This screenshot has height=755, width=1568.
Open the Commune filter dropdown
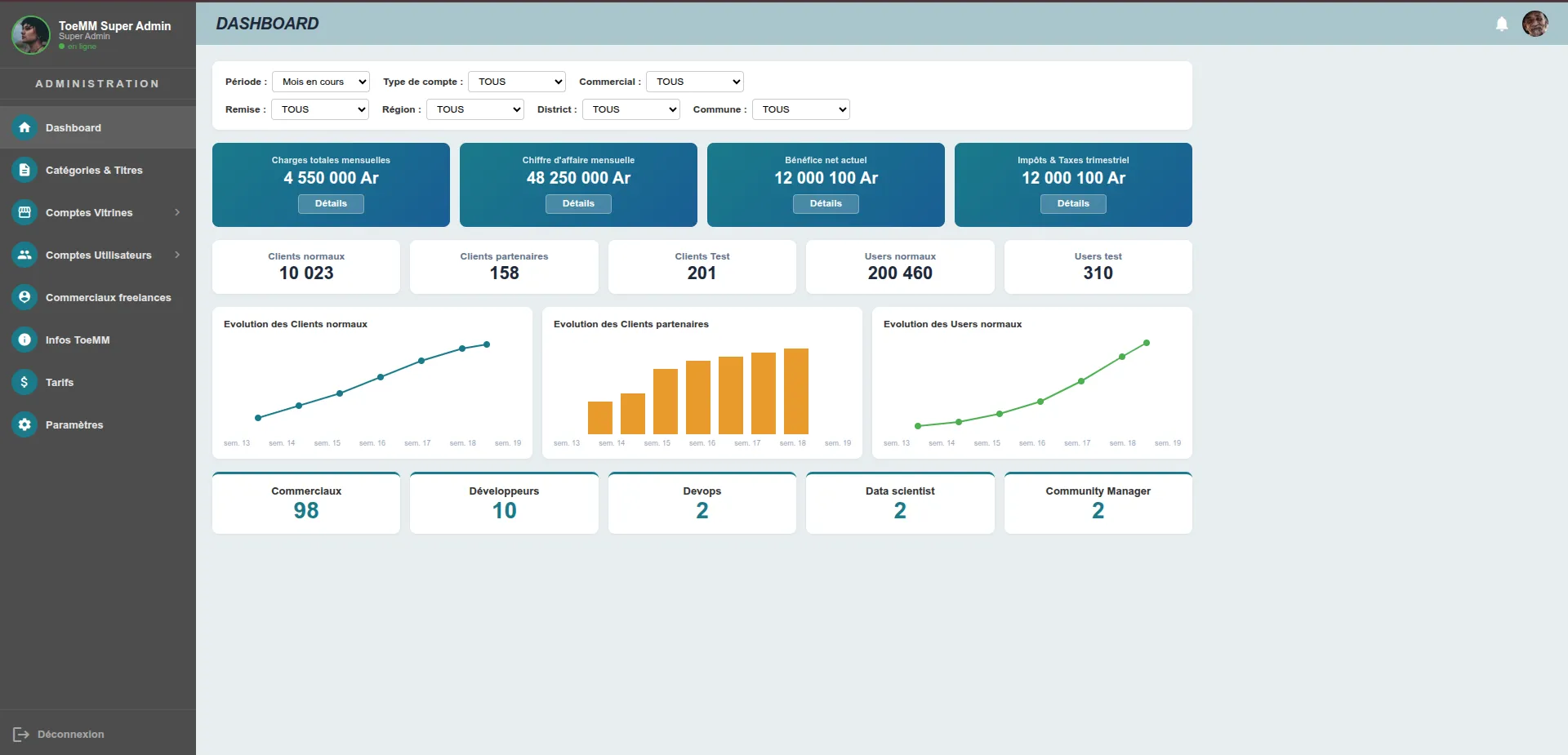(801, 109)
